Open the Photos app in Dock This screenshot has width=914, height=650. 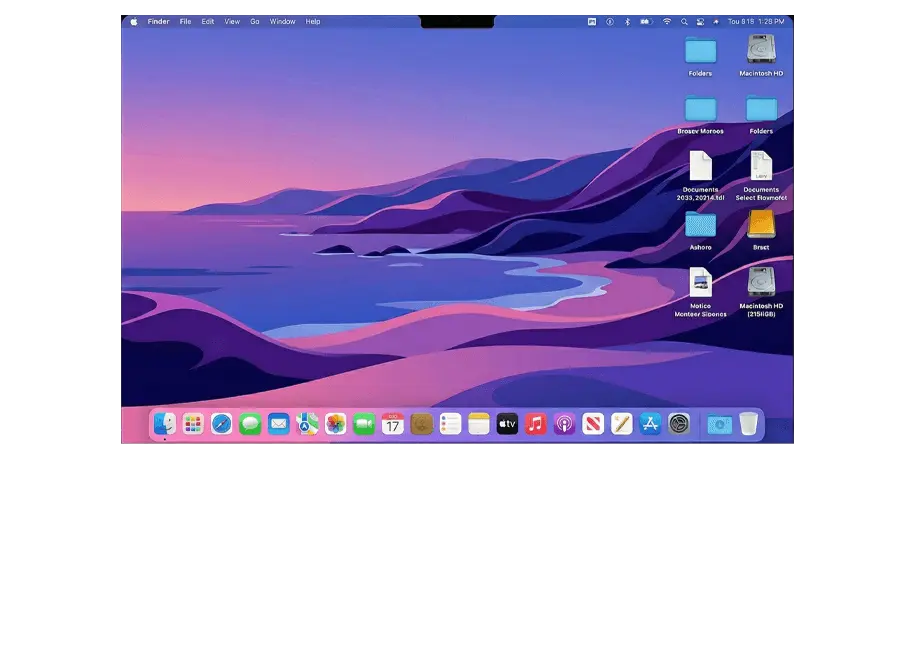[336, 424]
